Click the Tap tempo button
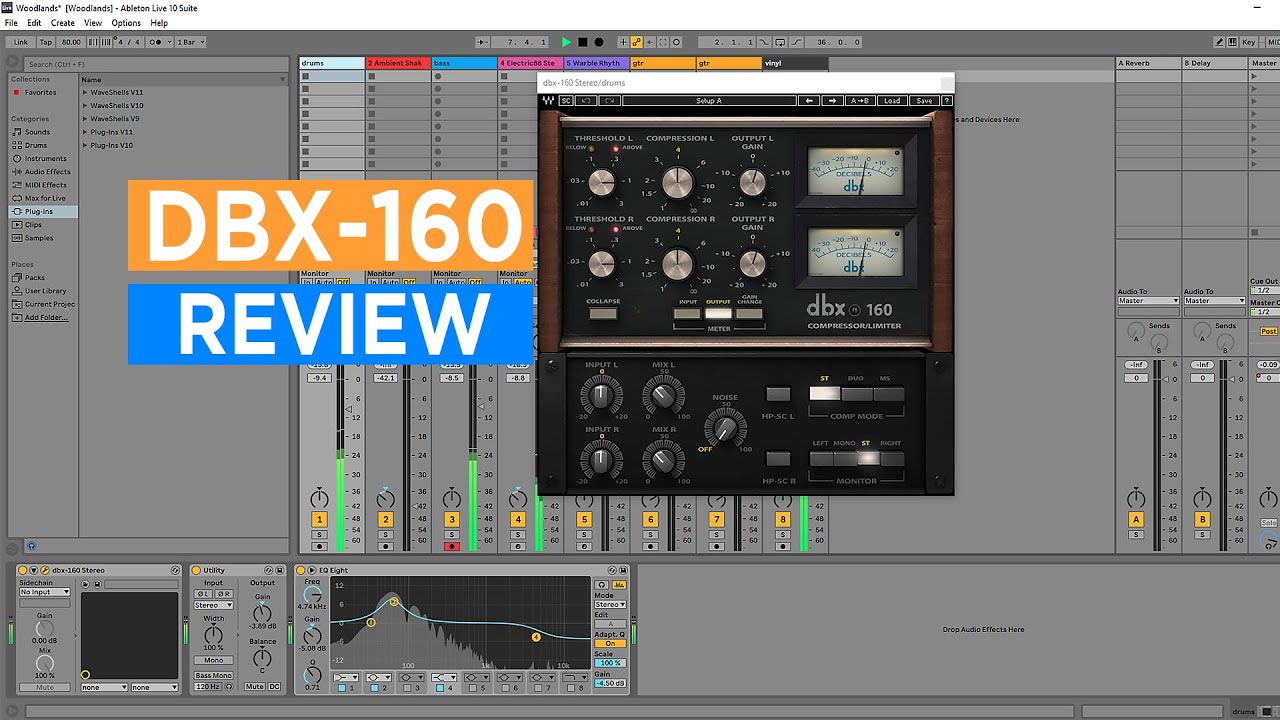Image resolution: width=1280 pixels, height=720 pixels. coord(46,42)
